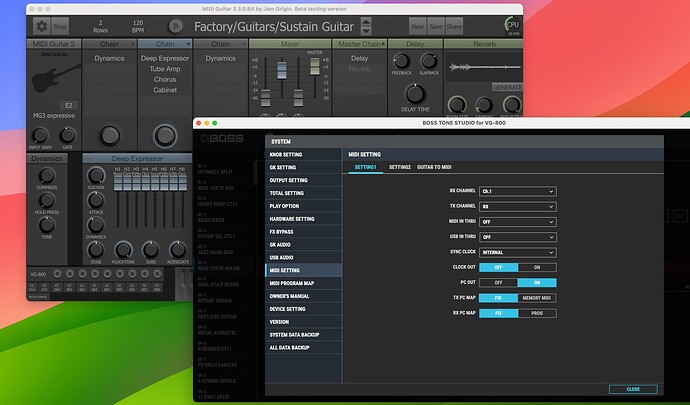Viewport: 690px width, 405px height.
Task: Click the 120 BPM tempo field
Action: click(138, 26)
